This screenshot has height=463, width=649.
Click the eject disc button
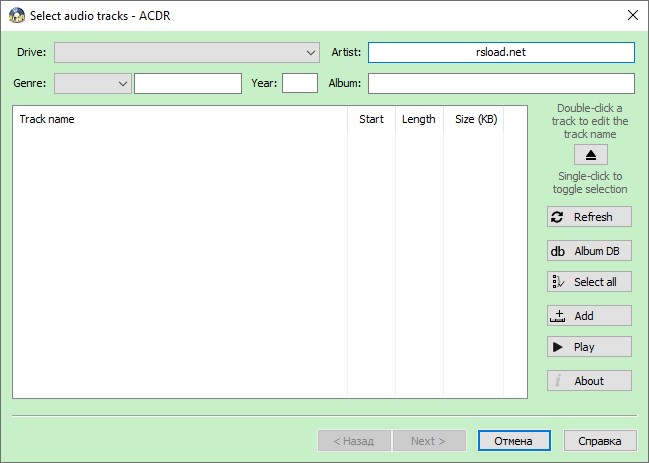(x=591, y=155)
